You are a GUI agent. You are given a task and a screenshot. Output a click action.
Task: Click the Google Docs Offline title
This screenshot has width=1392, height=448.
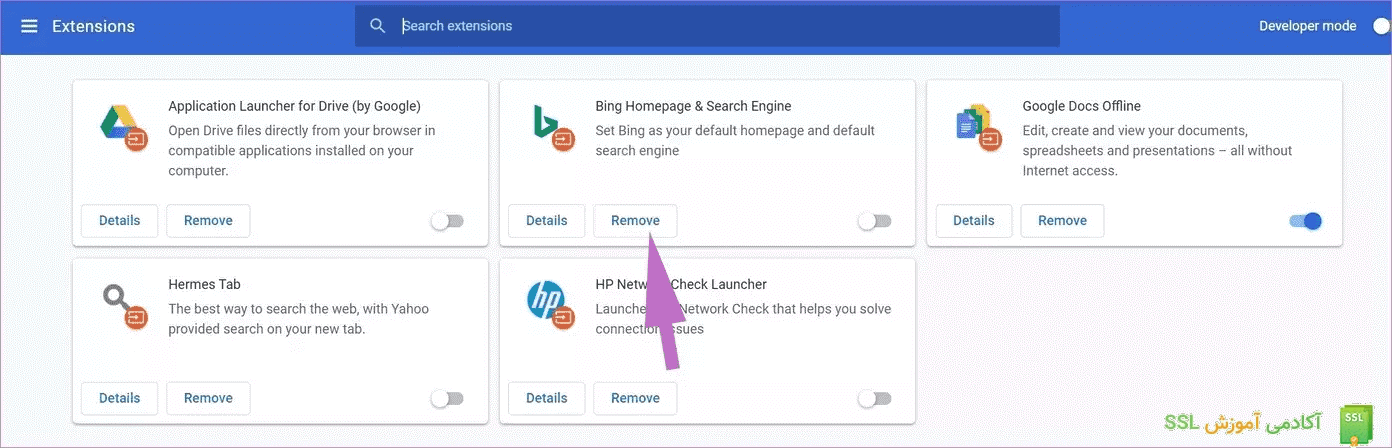point(1081,106)
